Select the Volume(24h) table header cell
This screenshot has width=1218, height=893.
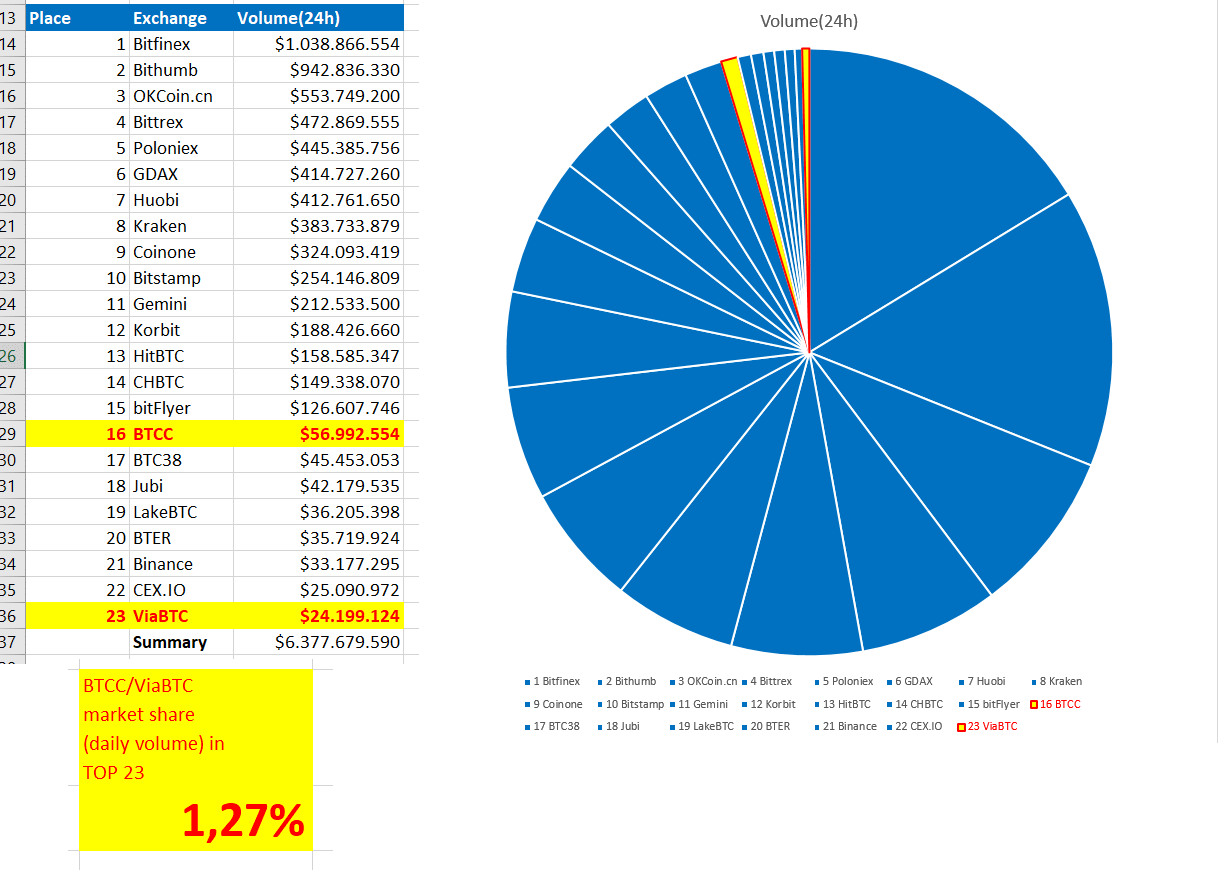click(x=319, y=18)
